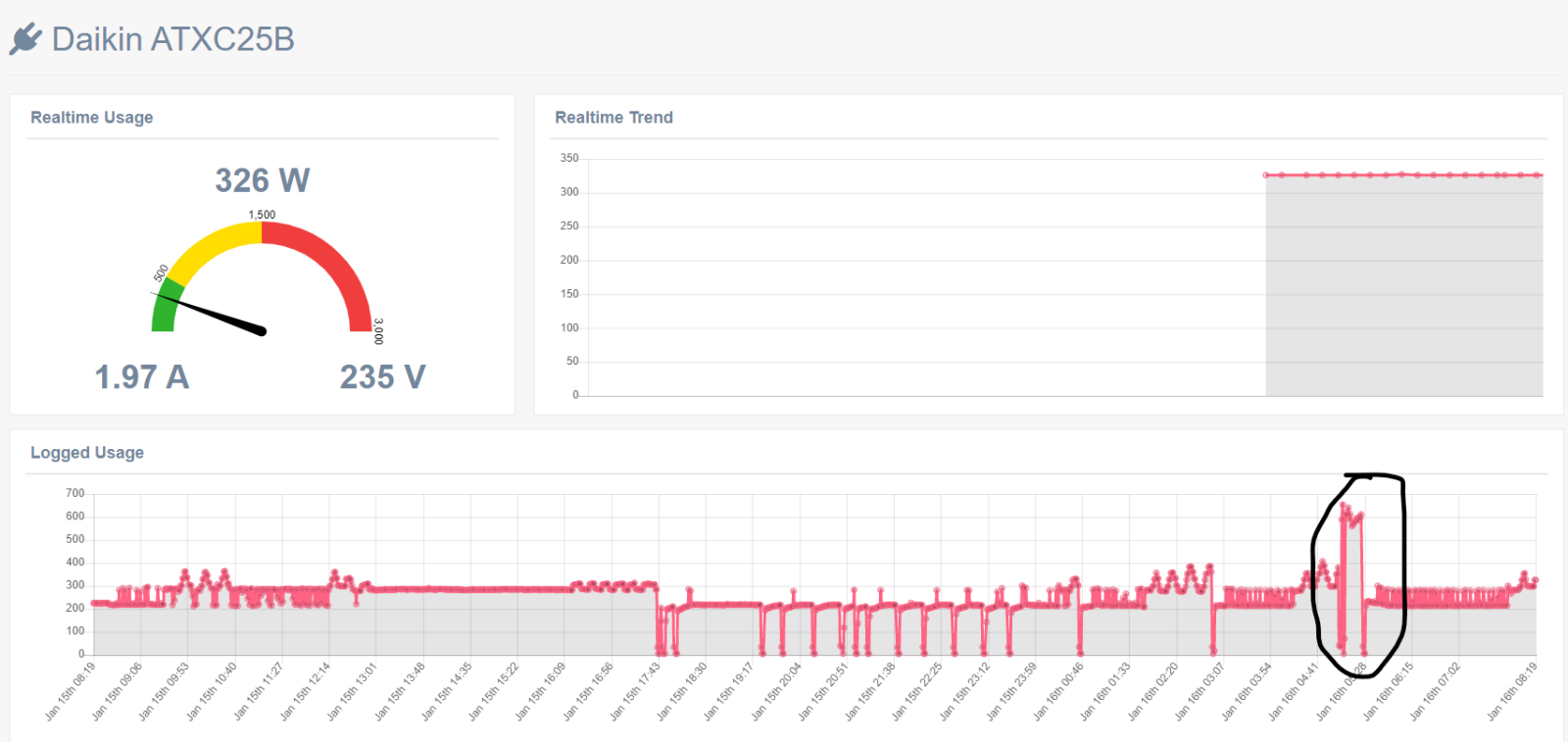1568x742 pixels.
Task: Click the 350 label on the Realtime Trend axis
Action: point(569,158)
